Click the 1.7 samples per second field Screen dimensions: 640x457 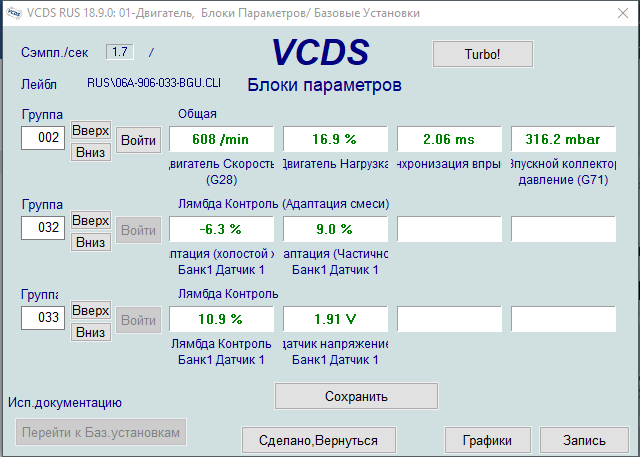(x=120, y=52)
